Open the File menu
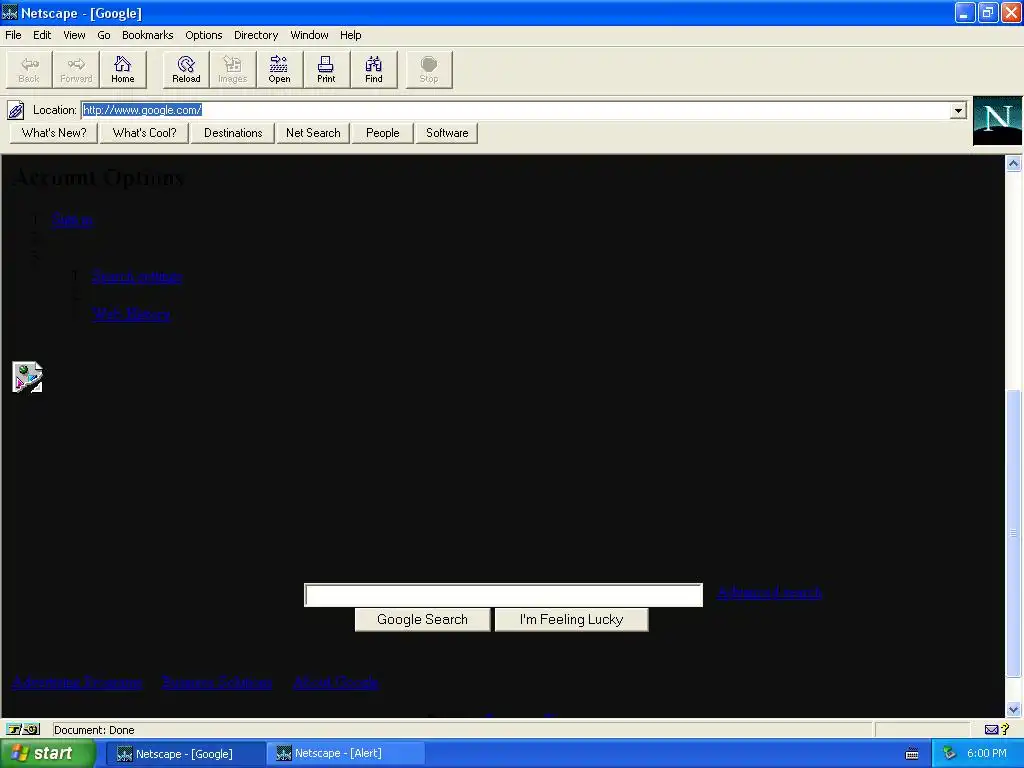1024x768 pixels. (13, 35)
